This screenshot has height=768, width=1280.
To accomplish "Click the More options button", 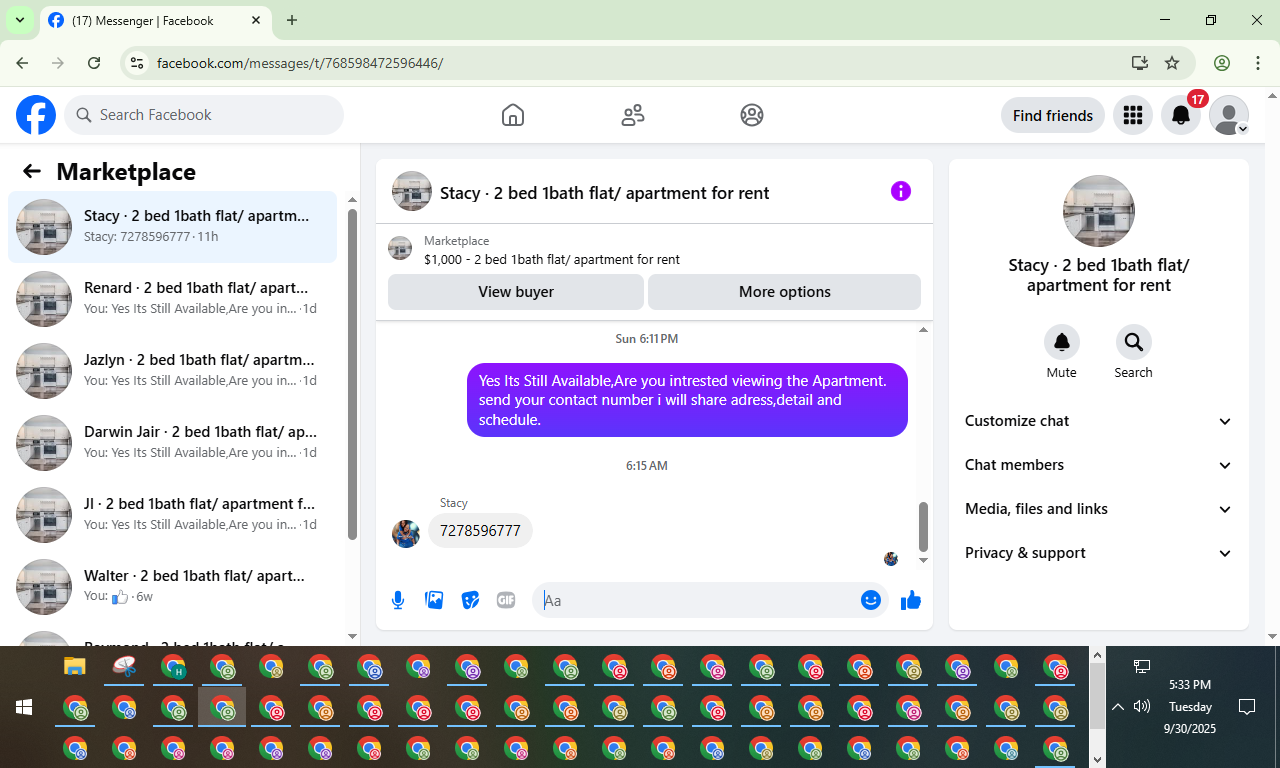I will click(785, 292).
